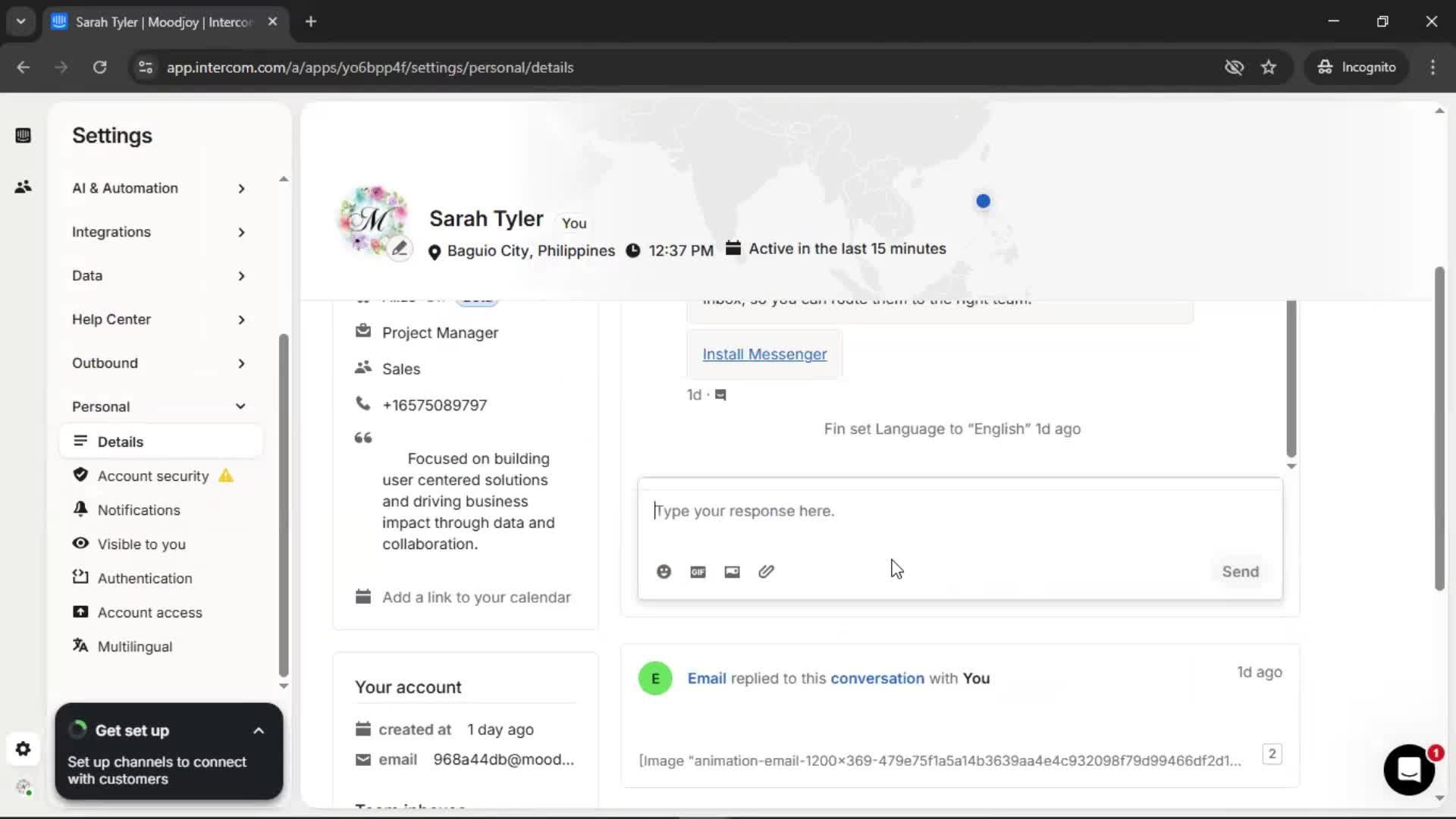Click the Baguio City, Philippines location
The width and height of the screenshot is (1456, 819).
point(531,251)
